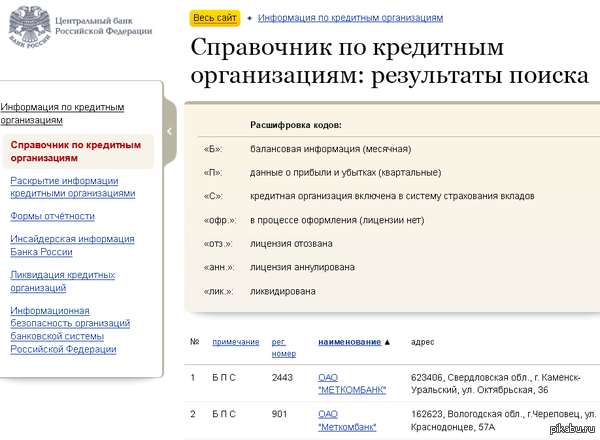Viewport: 600px width, 440px height.
Task: Sort the table by "примечание" column
Action: point(236,342)
